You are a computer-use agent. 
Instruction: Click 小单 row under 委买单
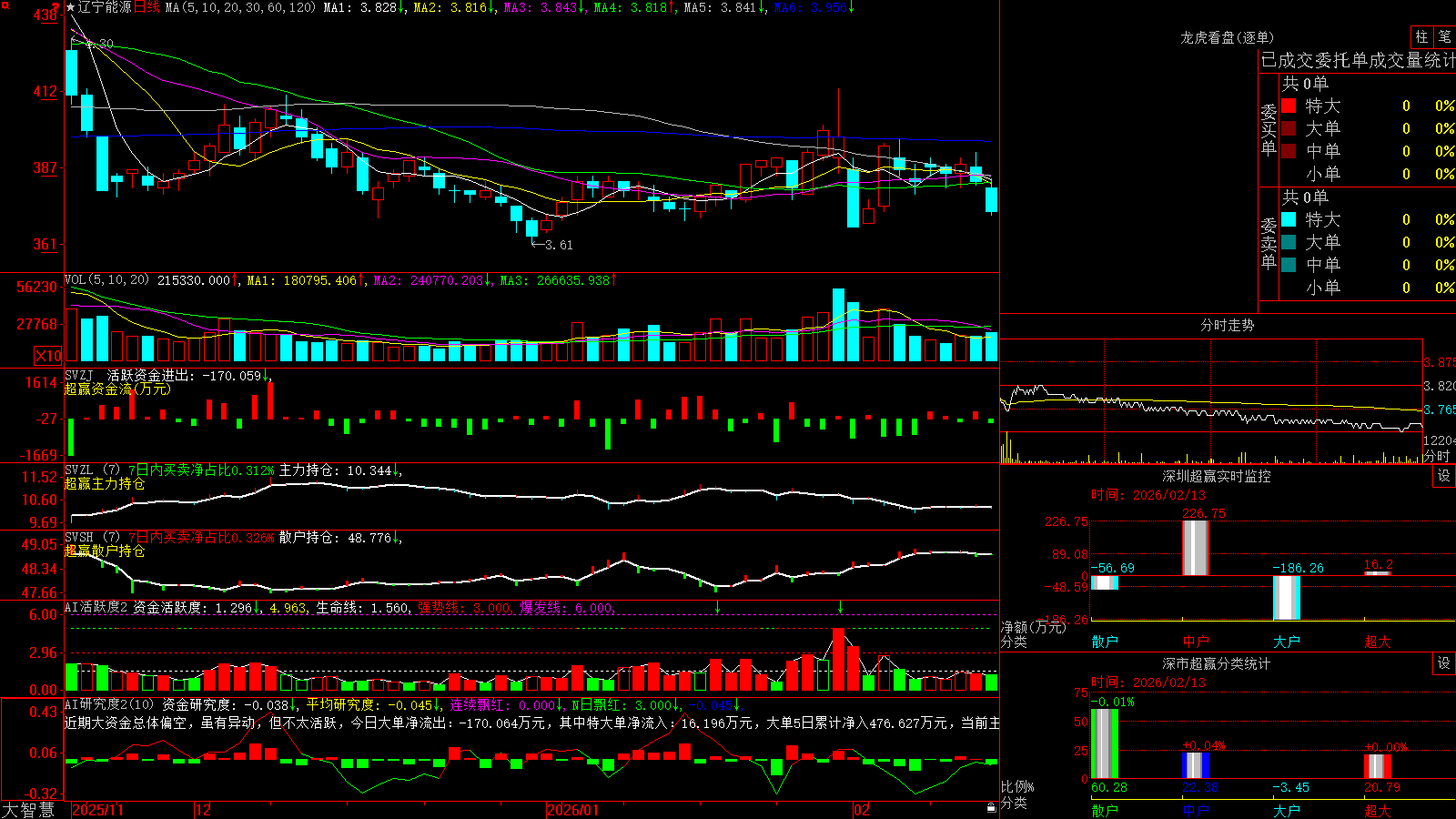point(1368,174)
